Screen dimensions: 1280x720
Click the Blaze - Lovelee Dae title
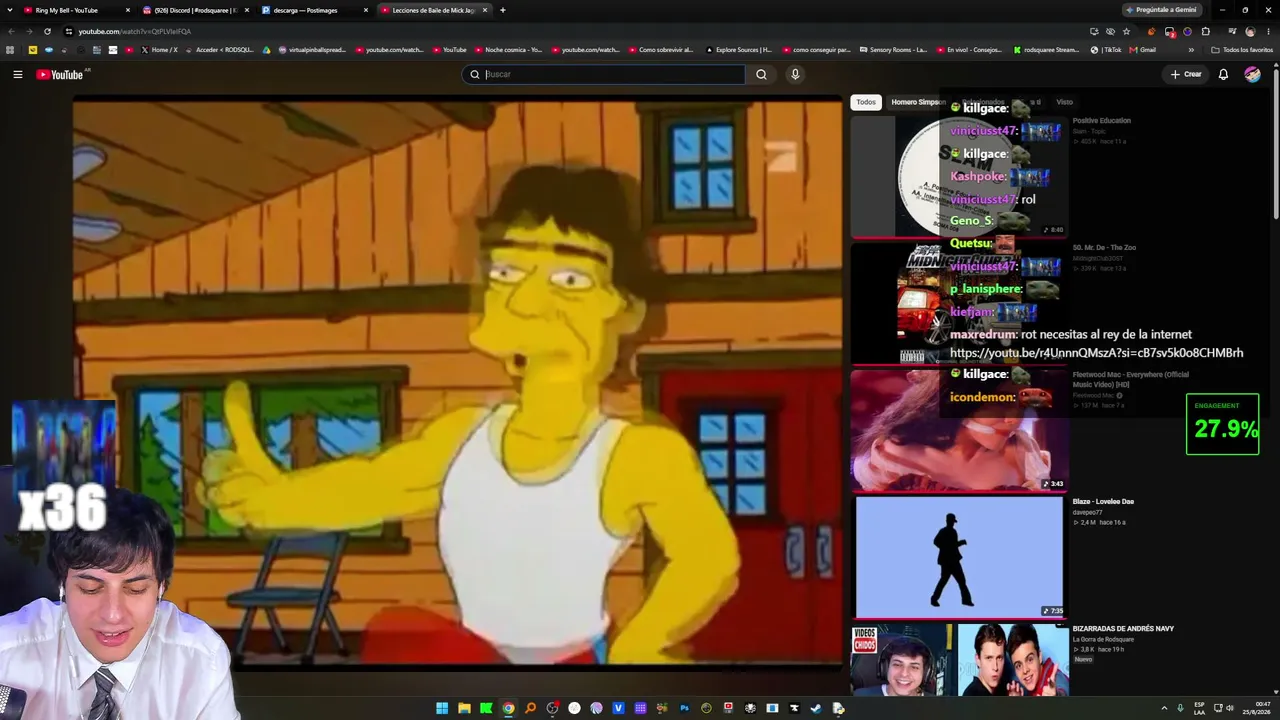1103,502
